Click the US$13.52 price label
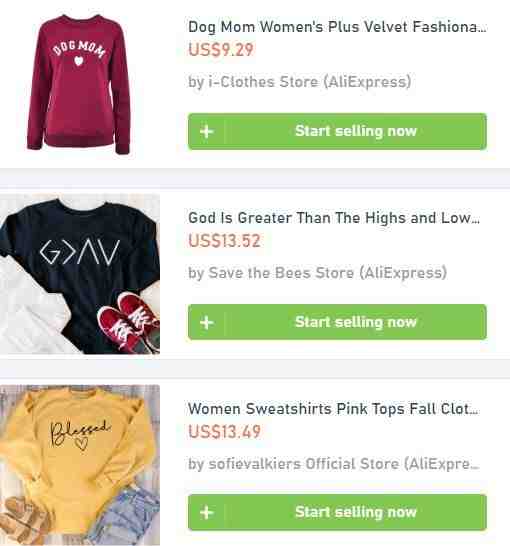 224,241
